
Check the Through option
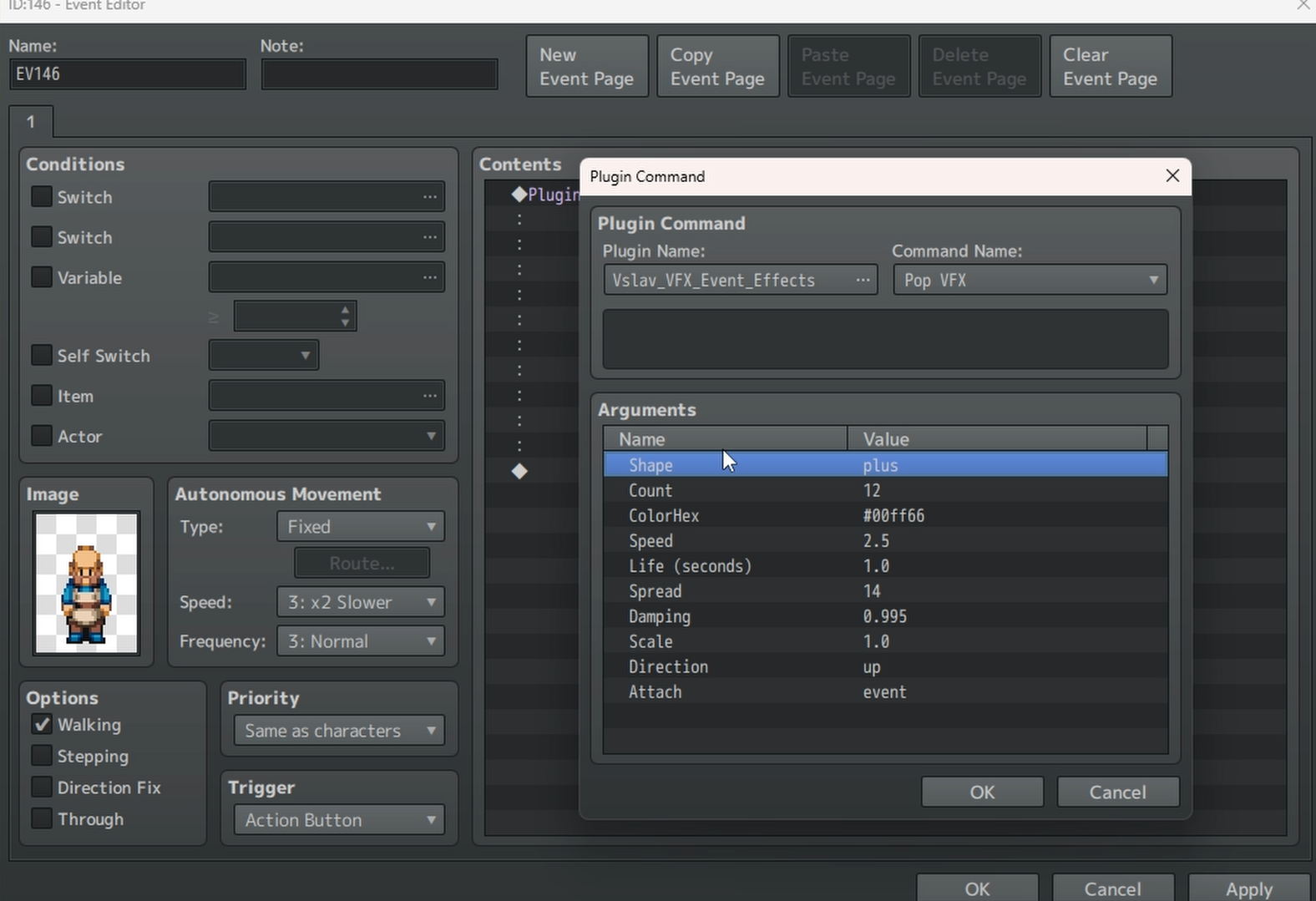click(42, 818)
